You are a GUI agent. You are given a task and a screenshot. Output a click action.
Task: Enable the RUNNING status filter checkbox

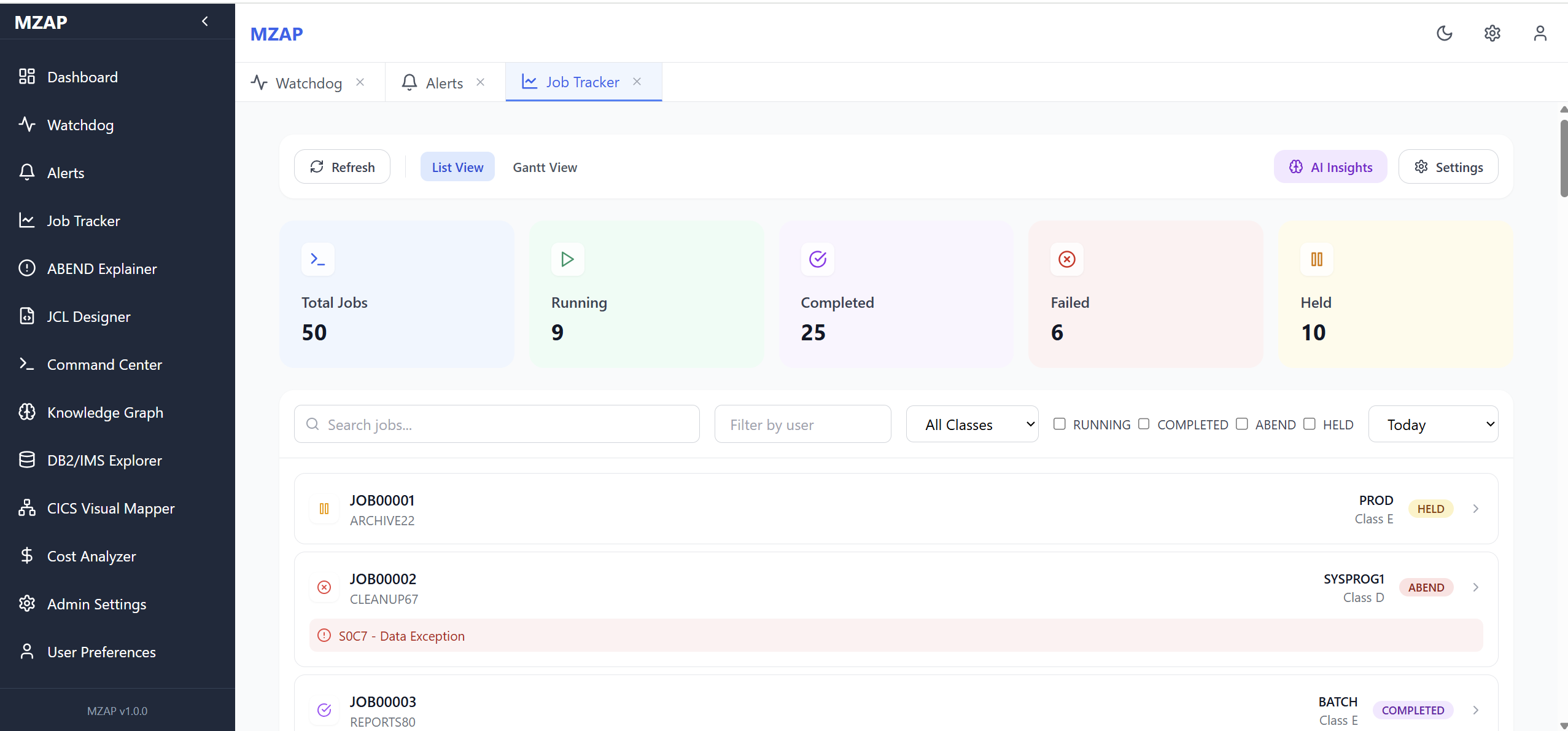tap(1059, 424)
